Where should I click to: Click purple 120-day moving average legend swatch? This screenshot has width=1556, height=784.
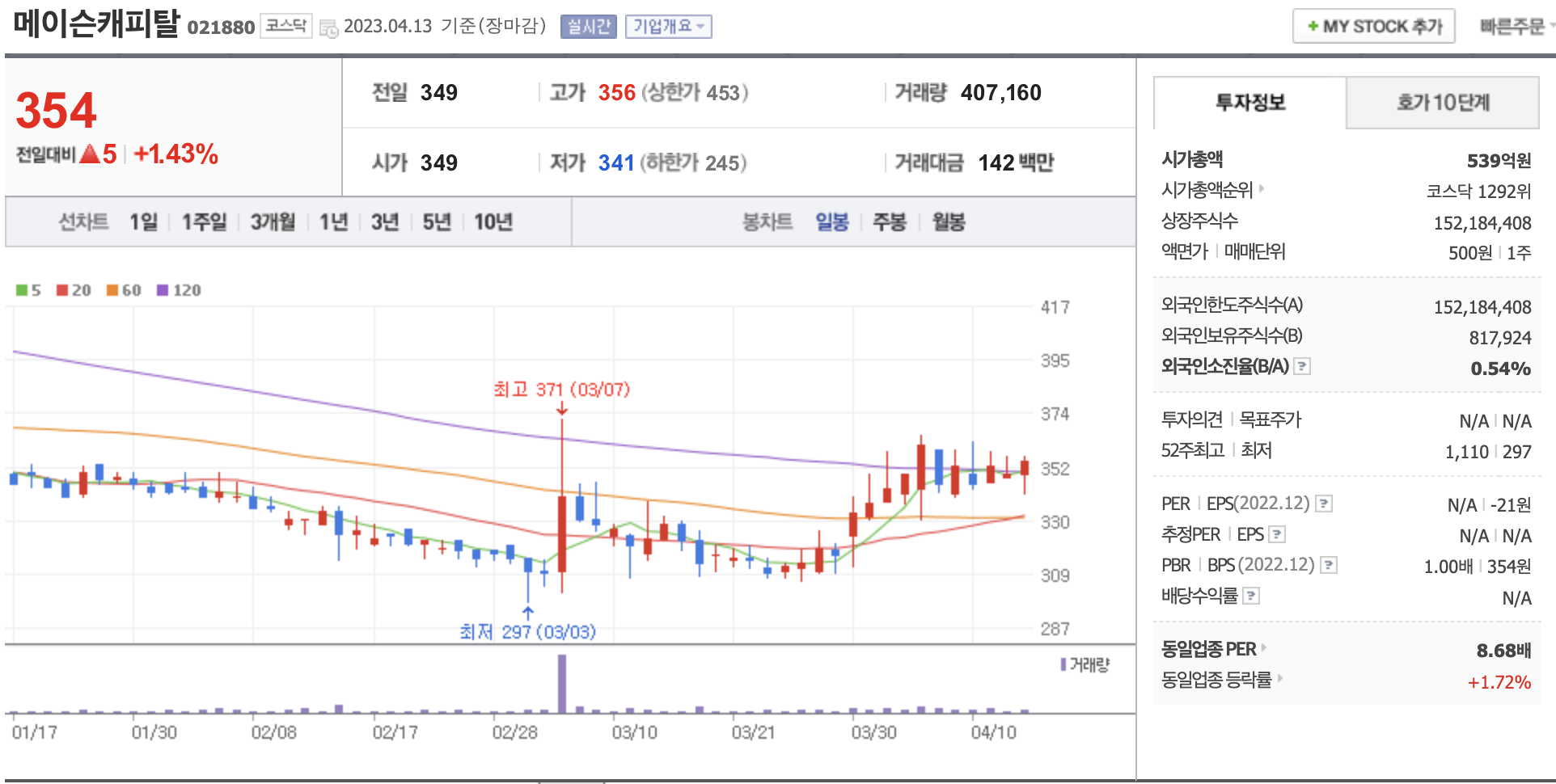[163, 290]
